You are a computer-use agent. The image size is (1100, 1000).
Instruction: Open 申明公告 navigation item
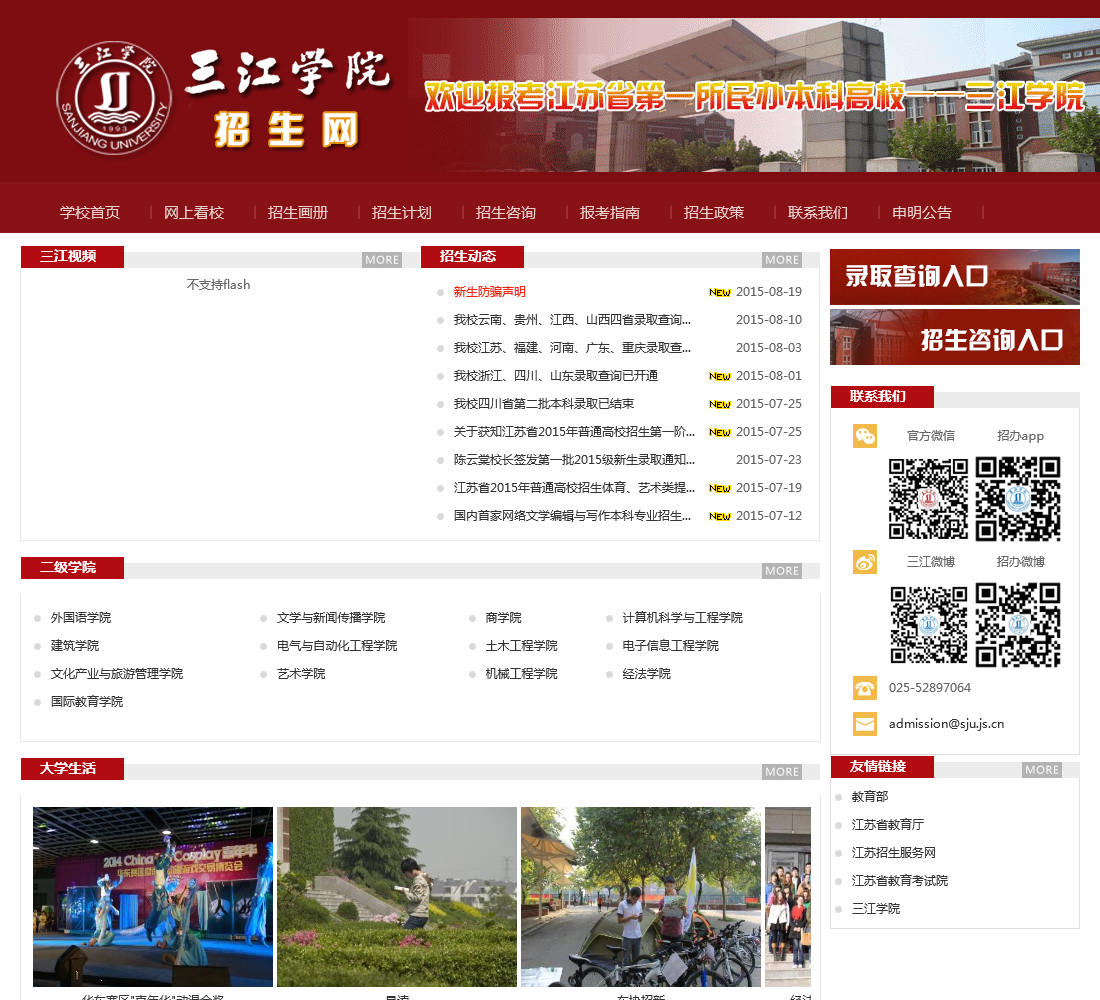[922, 213]
